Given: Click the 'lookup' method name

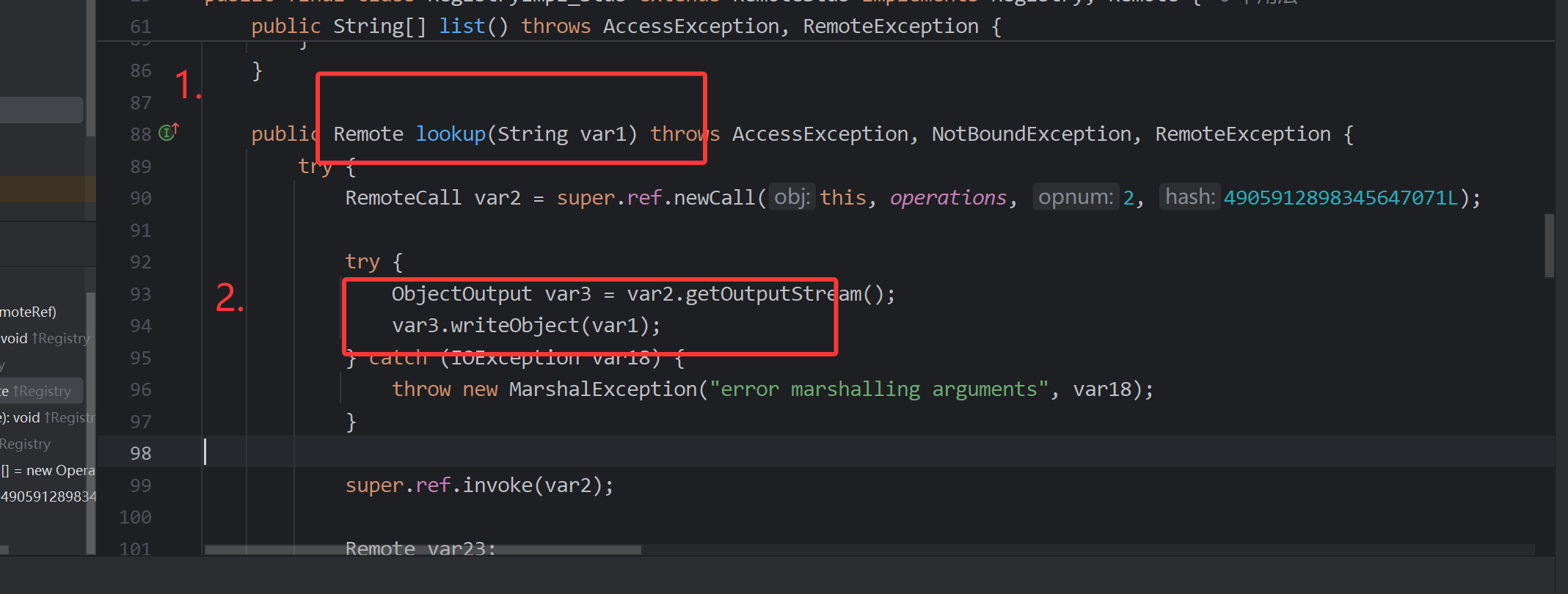Looking at the screenshot, I should pos(451,134).
